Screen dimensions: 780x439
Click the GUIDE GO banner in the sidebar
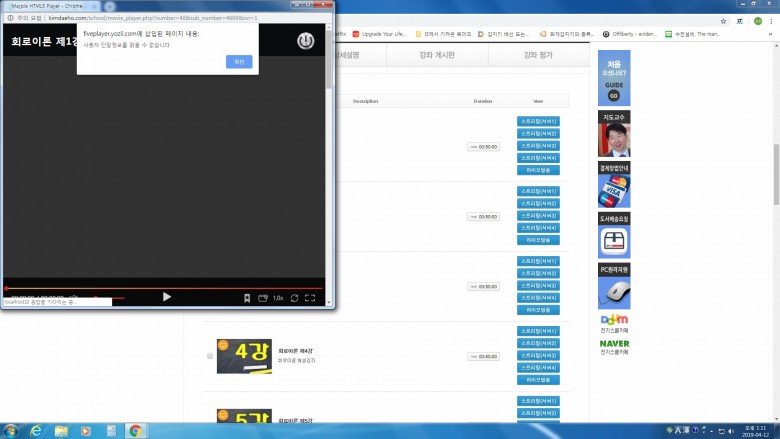(614, 78)
